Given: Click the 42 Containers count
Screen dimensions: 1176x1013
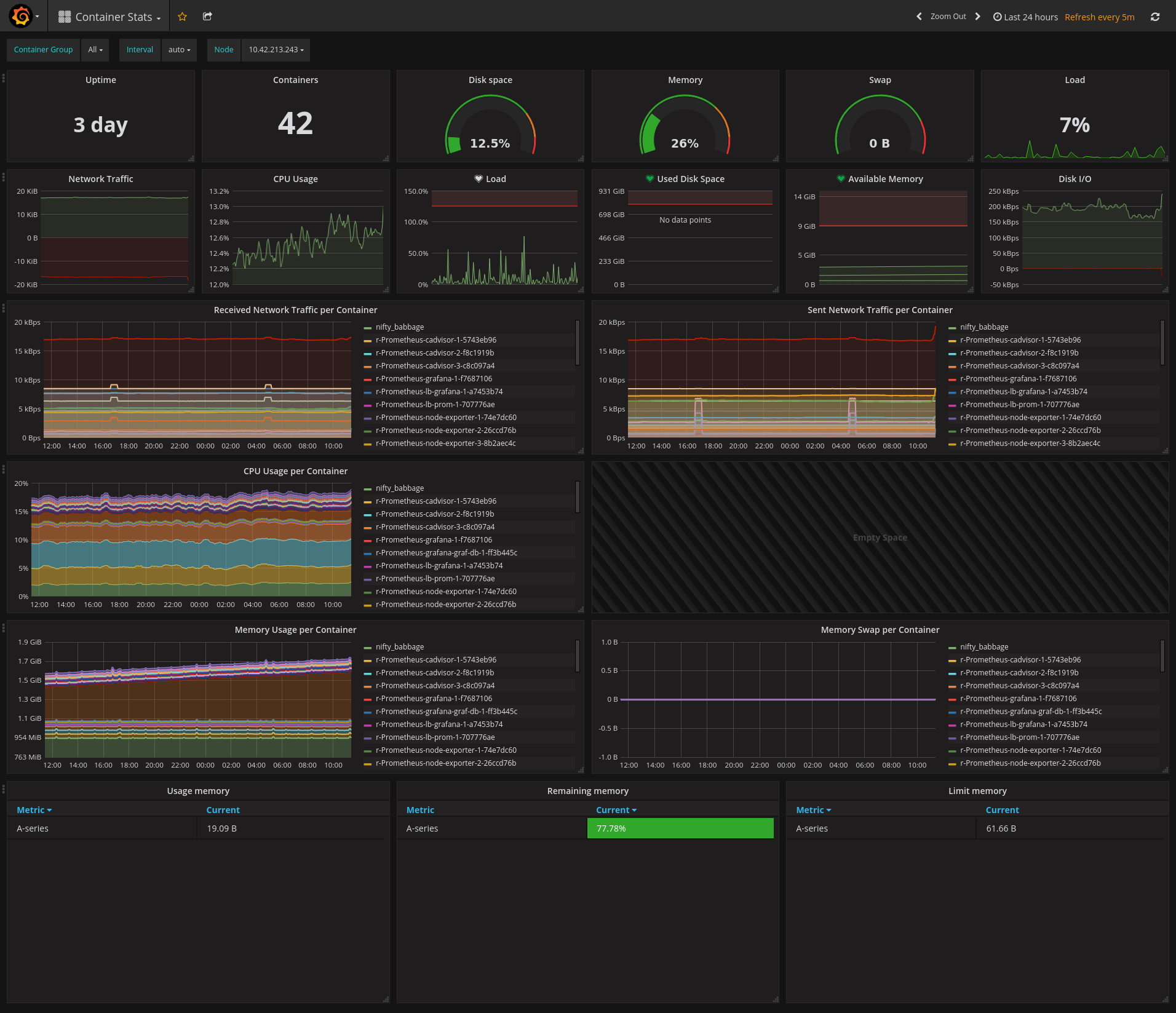Looking at the screenshot, I should [295, 124].
